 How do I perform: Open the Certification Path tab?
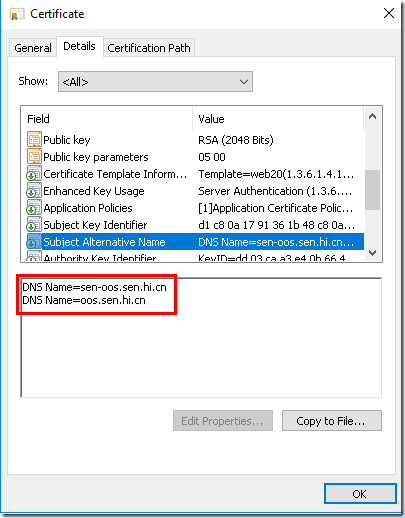(x=149, y=48)
